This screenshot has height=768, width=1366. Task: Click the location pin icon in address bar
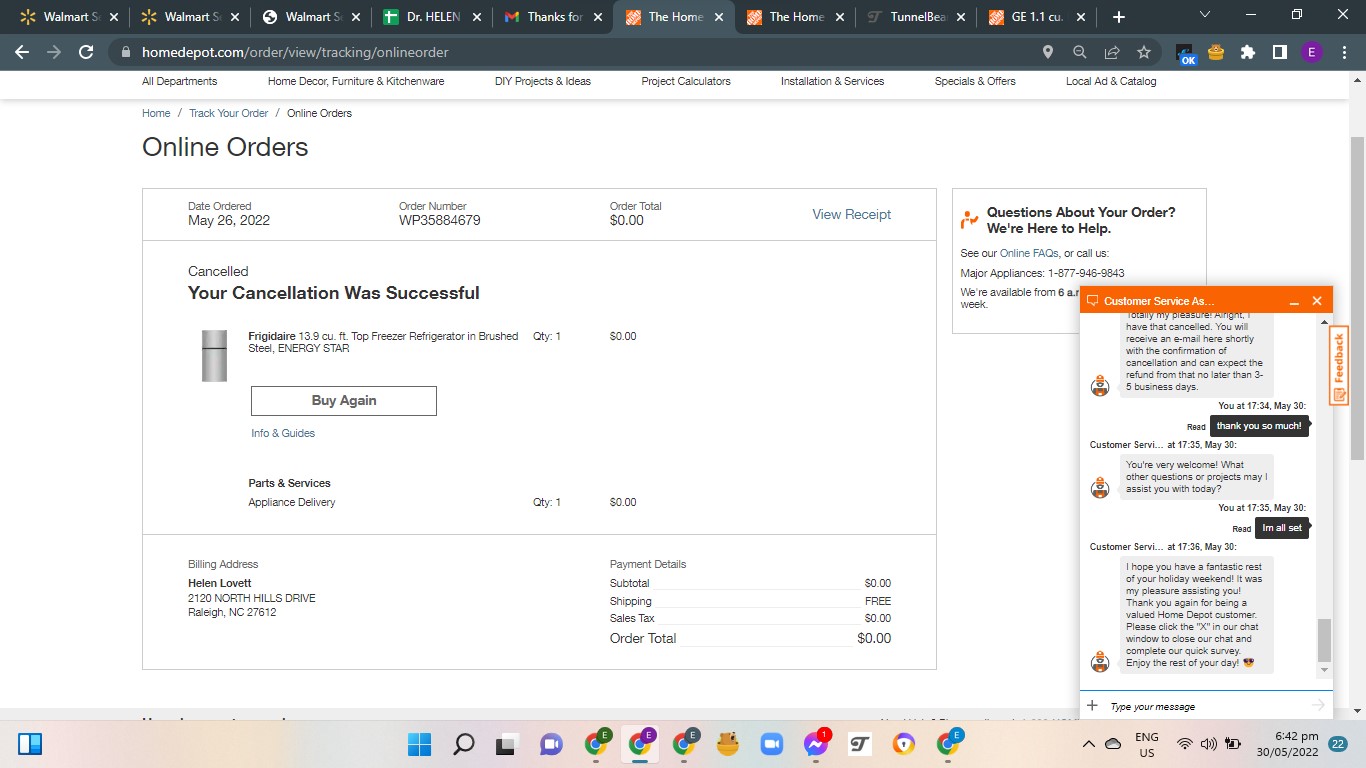point(1048,52)
